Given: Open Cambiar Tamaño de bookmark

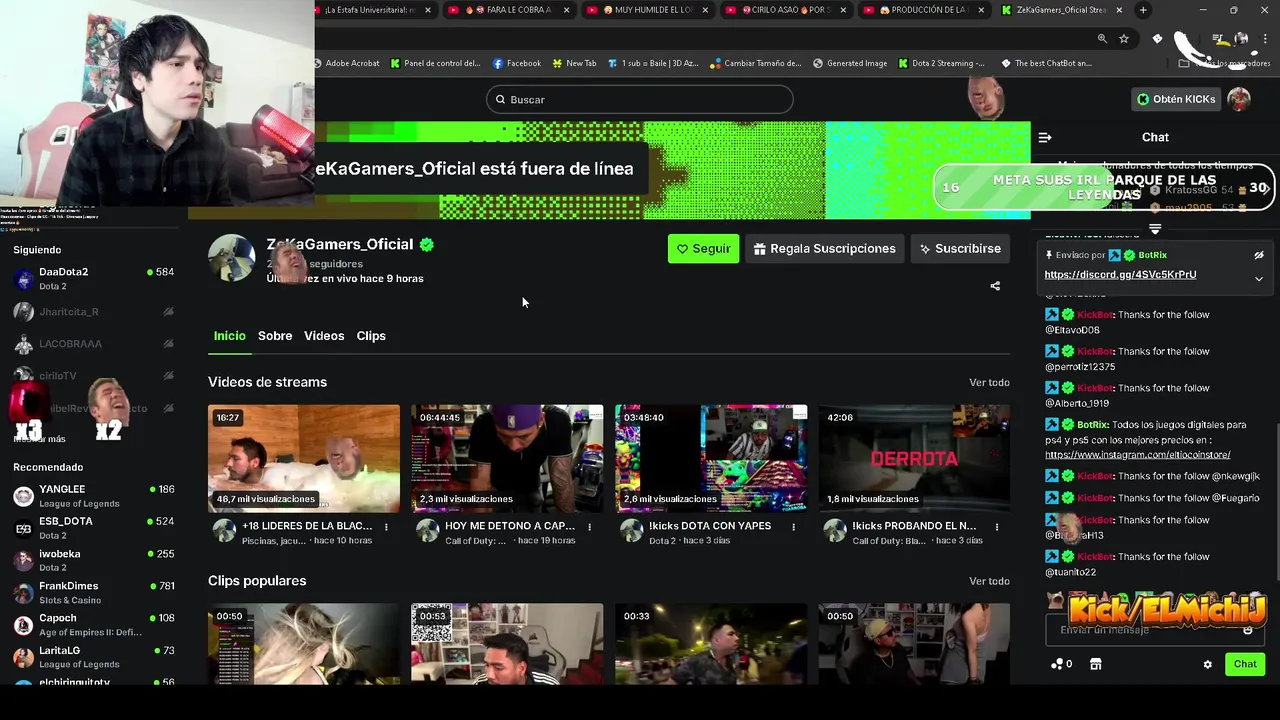Looking at the screenshot, I should 756,63.
